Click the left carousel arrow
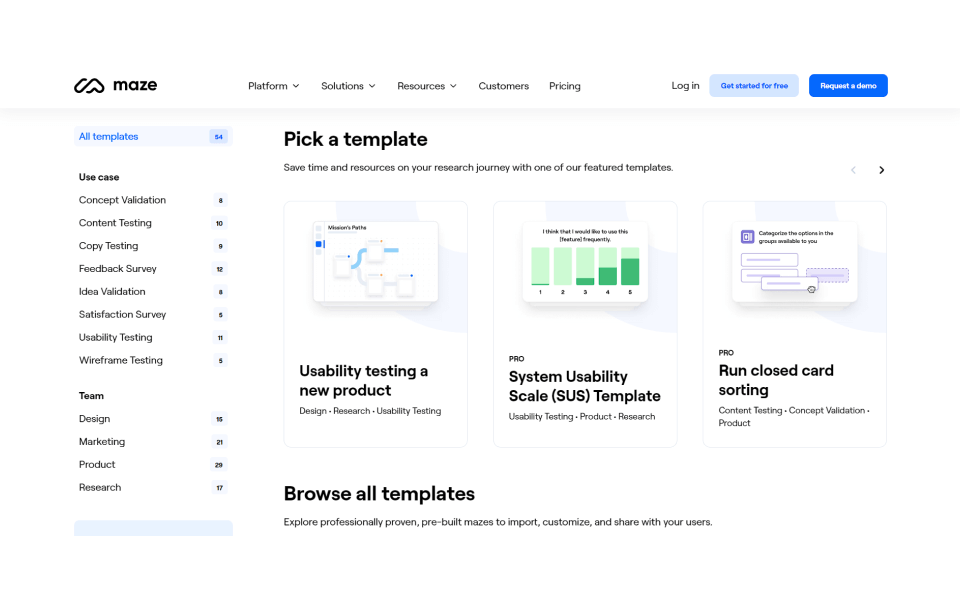This screenshot has width=960, height=600. click(853, 170)
